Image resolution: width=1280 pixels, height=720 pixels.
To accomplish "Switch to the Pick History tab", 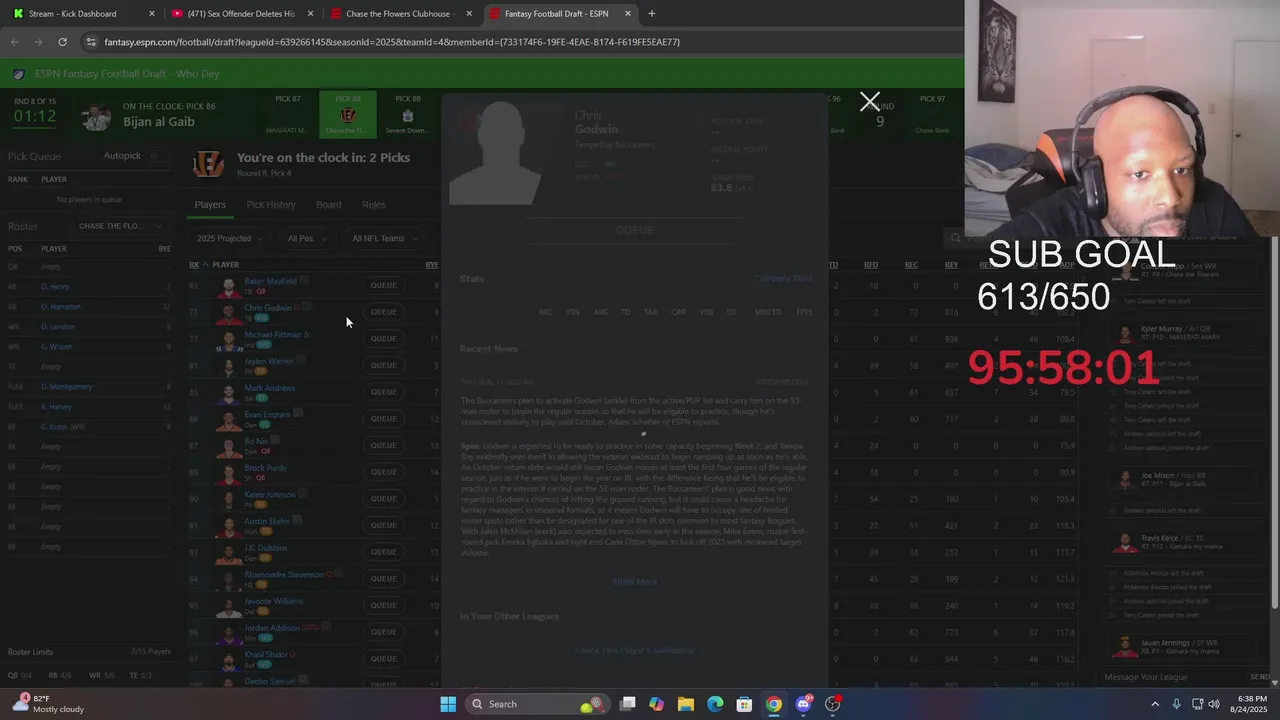I will point(271,205).
